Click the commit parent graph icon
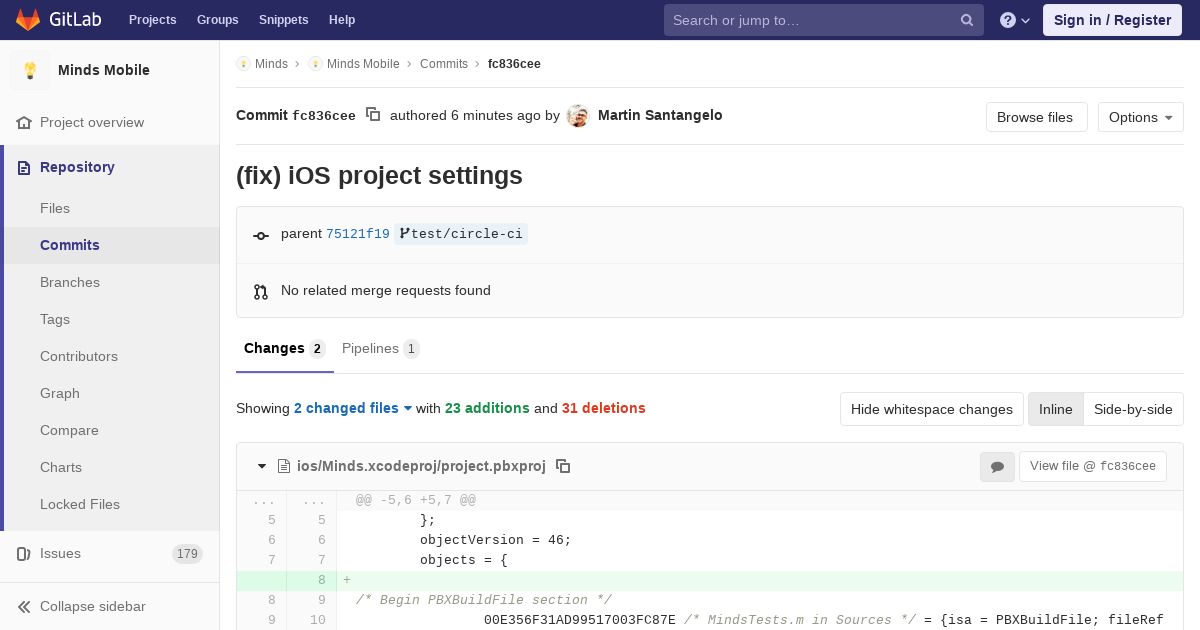1200x630 pixels. click(261, 235)
